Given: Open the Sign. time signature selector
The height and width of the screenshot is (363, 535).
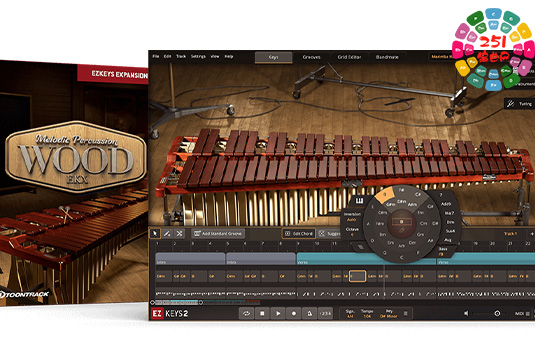Looking at the screenshot, I should click(350, 314).
